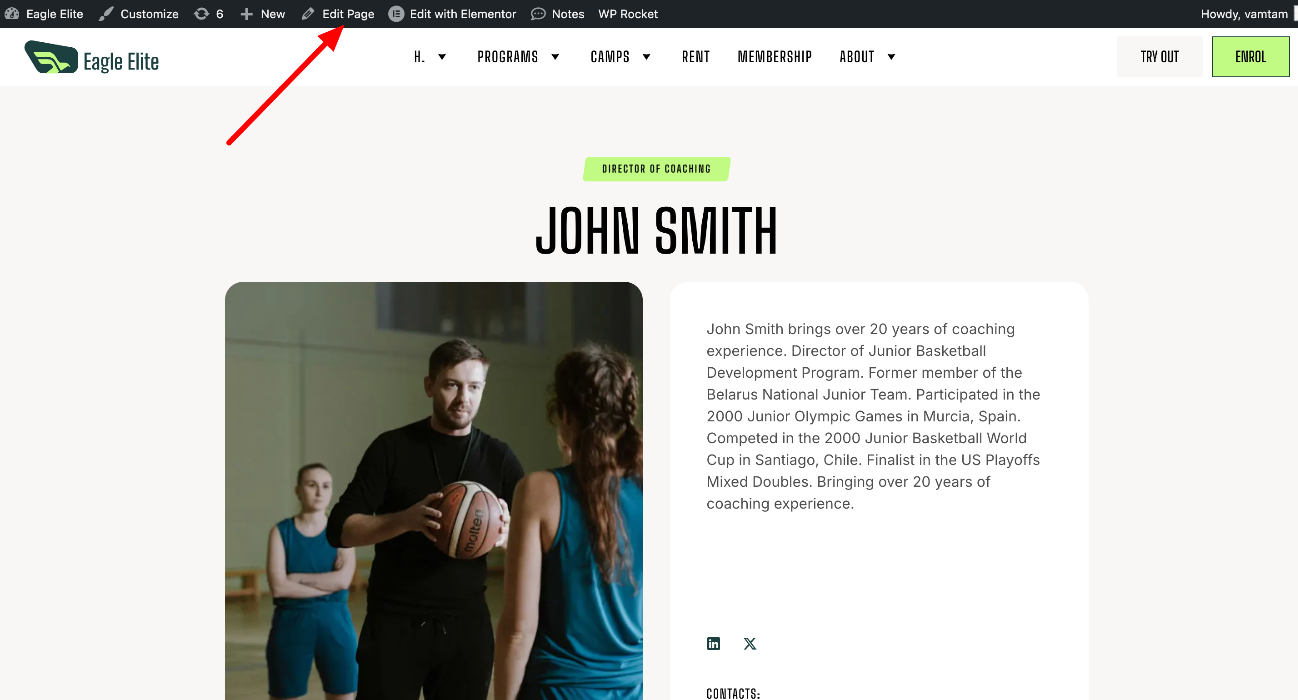The width and height of the screenshot is (1298, 700).
Task: Open the Rent menu item
Action: pos(696,57)
